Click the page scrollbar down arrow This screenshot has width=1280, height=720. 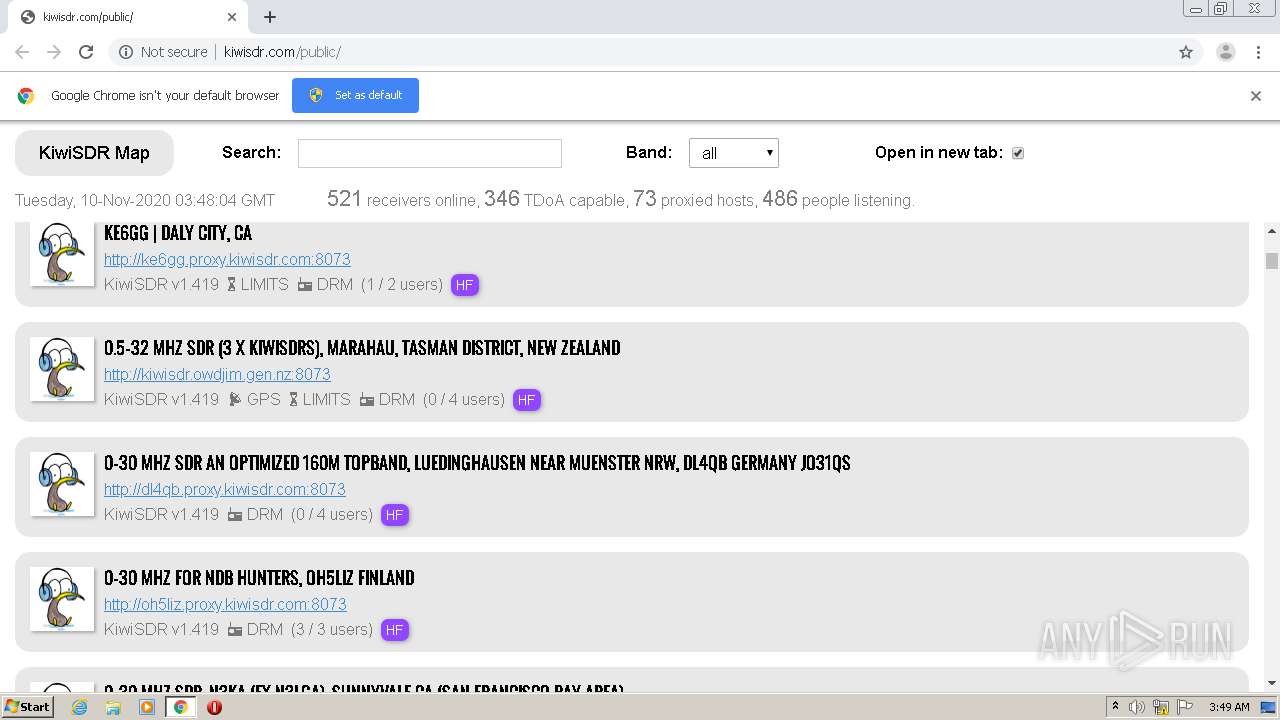coord(1272,682)
